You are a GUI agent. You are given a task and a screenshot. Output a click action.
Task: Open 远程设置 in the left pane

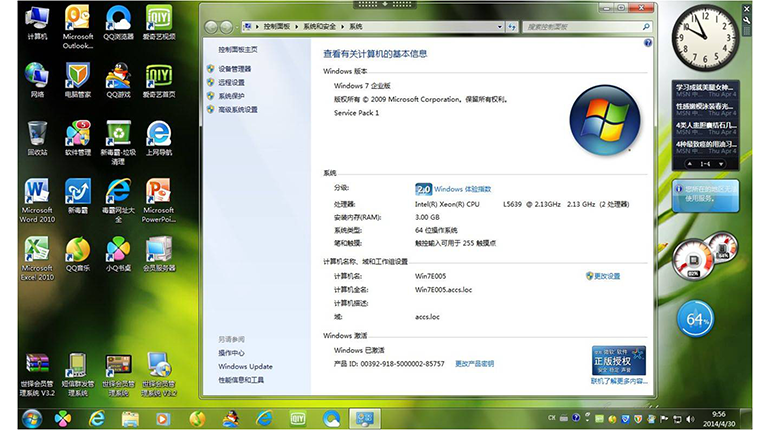click(x=231, y=82)
